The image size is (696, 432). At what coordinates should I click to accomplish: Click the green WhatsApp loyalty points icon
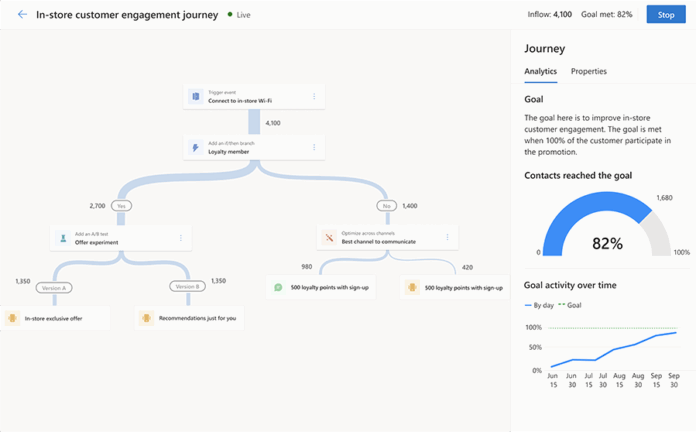point(279,287)
